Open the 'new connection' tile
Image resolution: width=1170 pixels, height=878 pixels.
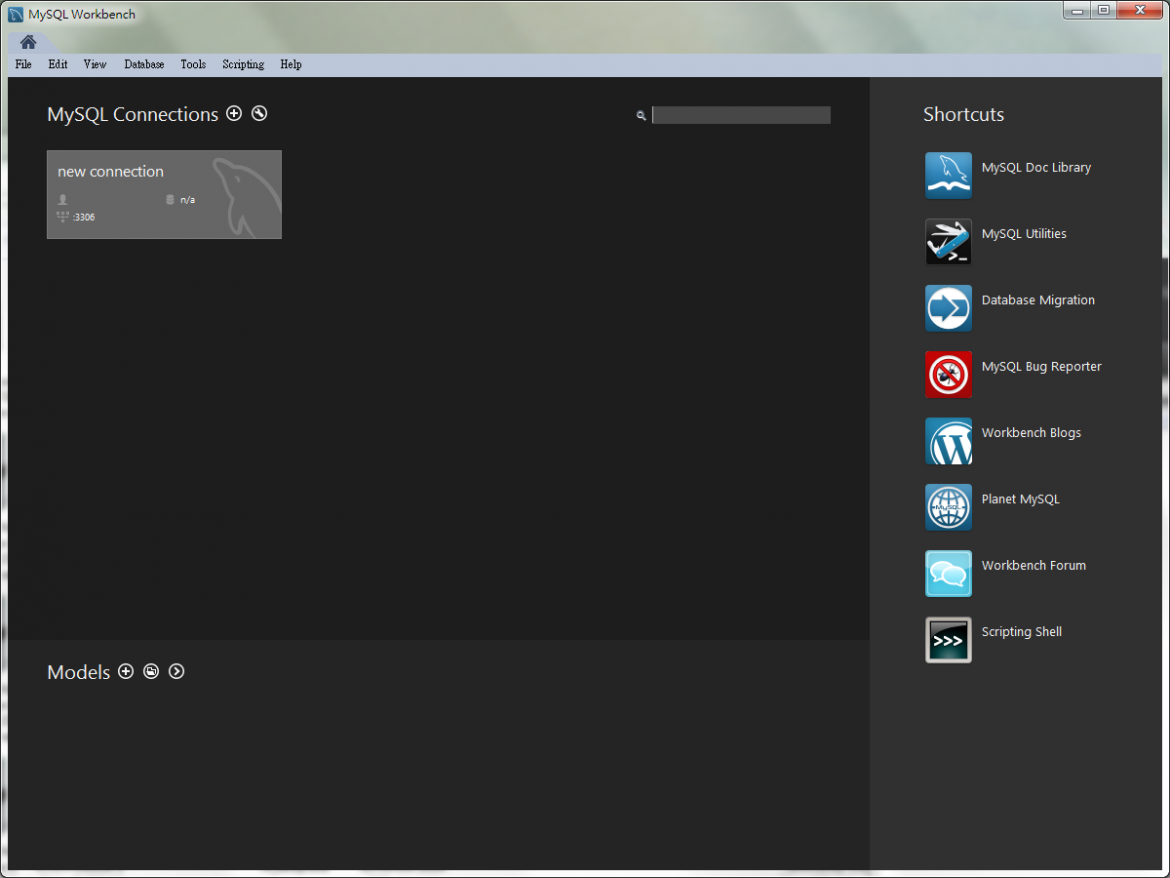tap(164, 195)
